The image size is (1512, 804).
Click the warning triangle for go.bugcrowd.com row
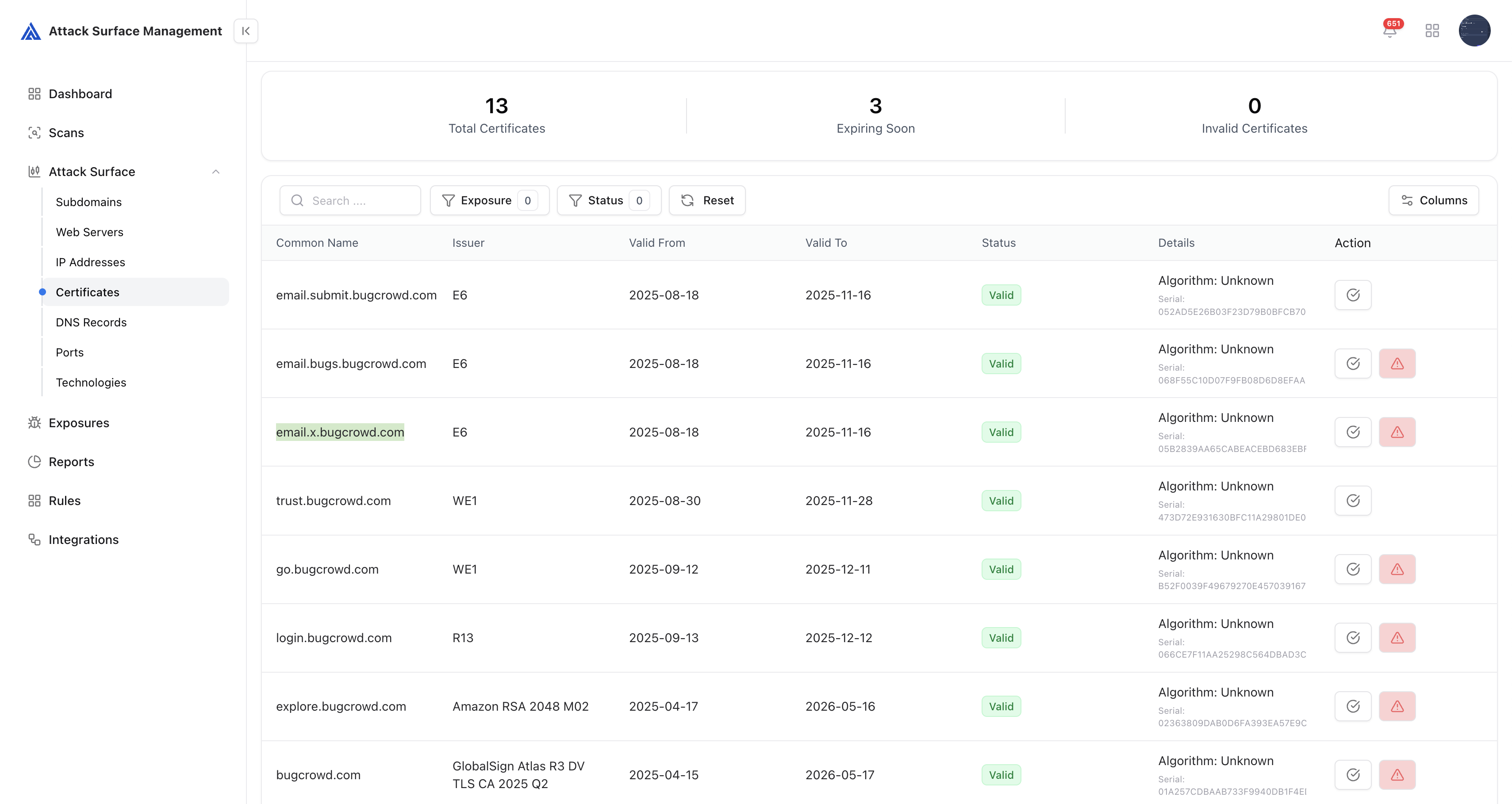(1397, 569)
